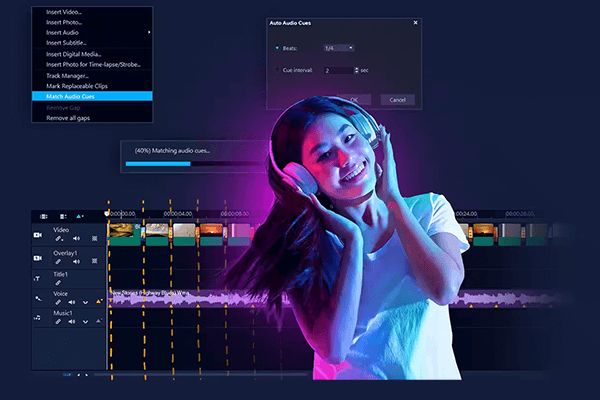Open the storyboard view icon above tracks
This screenshot has width=600, height=400.
tap(43, 215)
